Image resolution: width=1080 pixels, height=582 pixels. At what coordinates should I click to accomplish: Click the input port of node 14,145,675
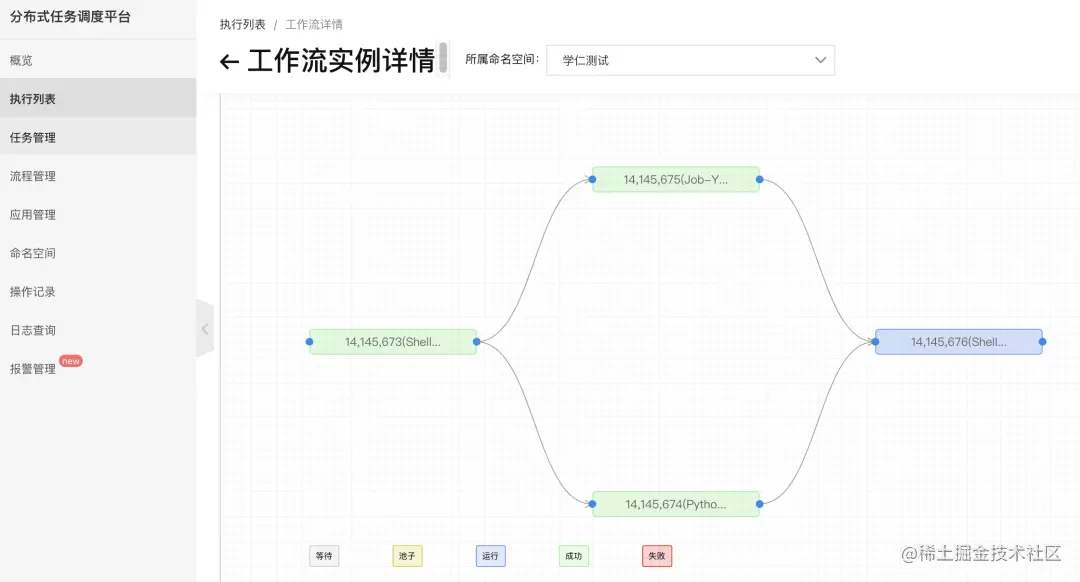coord(592,179)
